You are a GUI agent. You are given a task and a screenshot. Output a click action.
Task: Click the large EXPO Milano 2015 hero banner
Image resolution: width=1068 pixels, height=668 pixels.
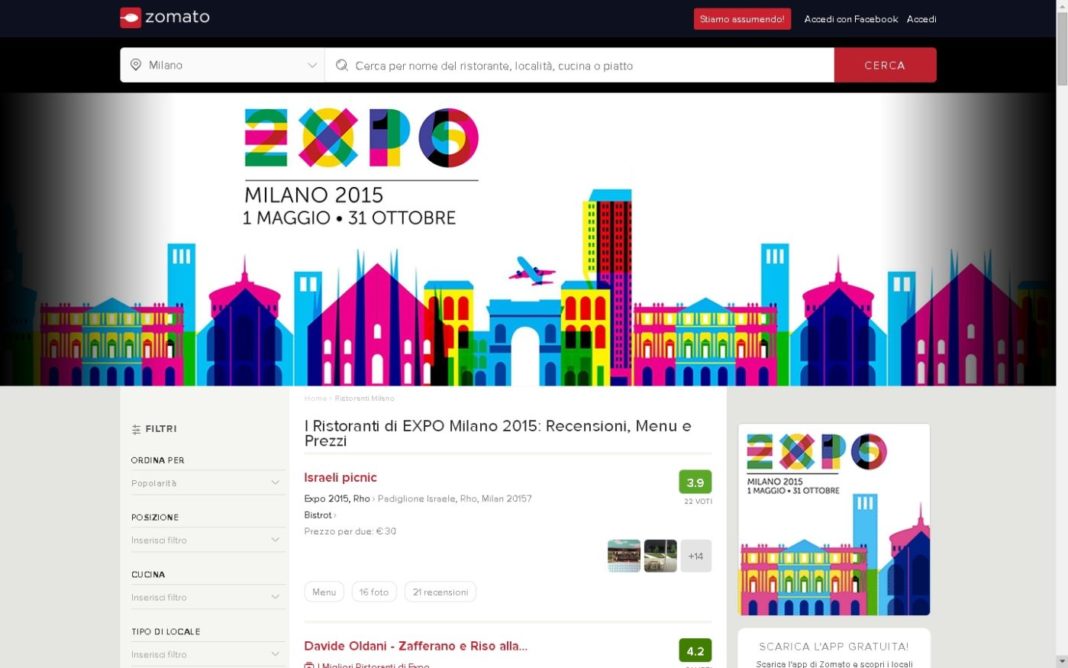point(528,239)
